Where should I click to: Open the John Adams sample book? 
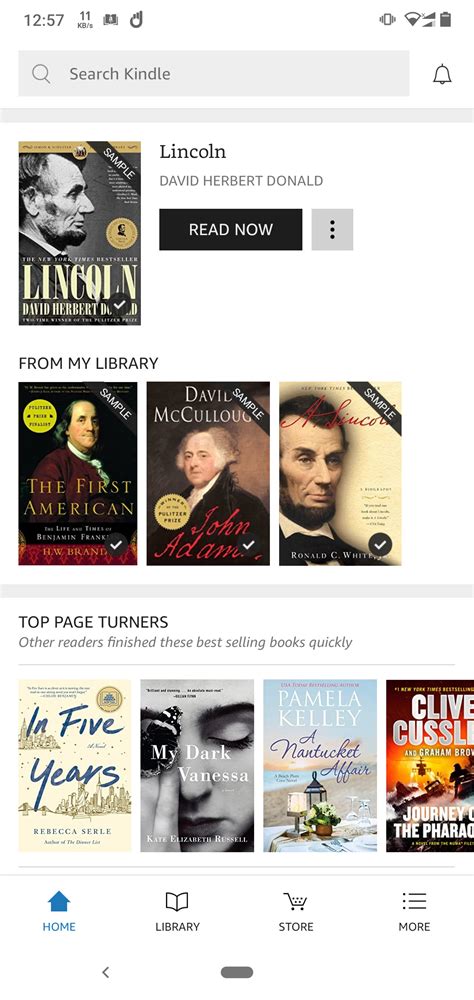tap(208, 473)
